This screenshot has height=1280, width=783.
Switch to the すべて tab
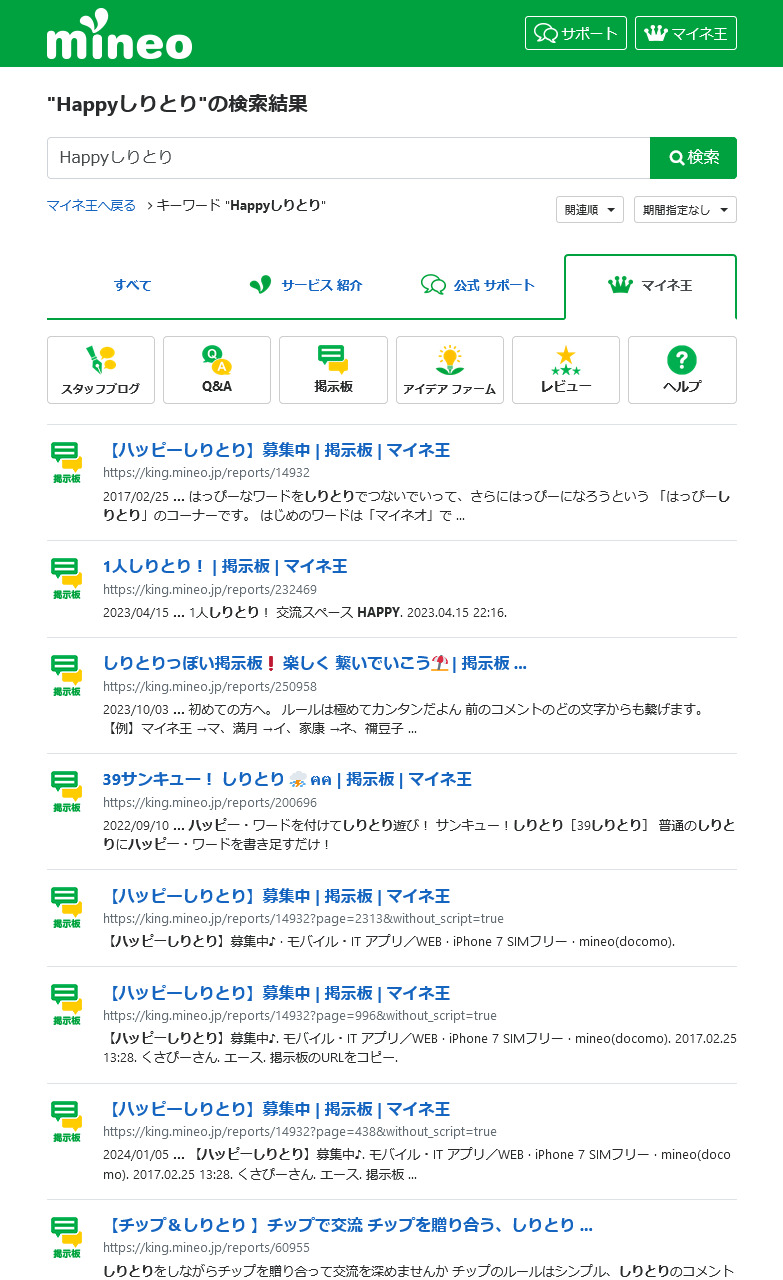132,286
